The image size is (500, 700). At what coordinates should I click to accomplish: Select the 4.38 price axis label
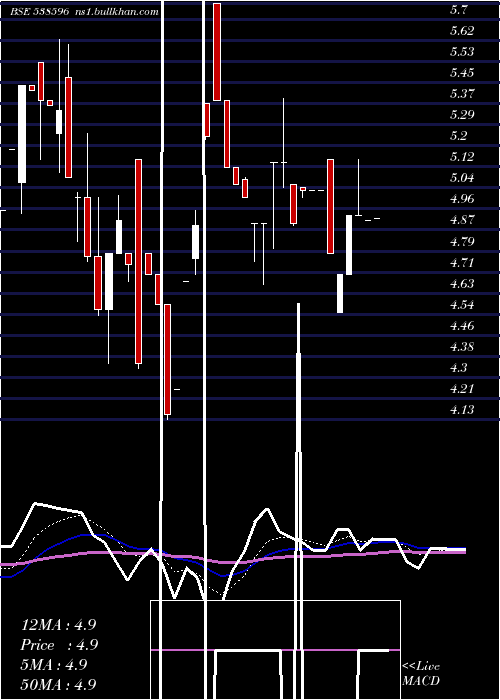(x=462, y=346)
